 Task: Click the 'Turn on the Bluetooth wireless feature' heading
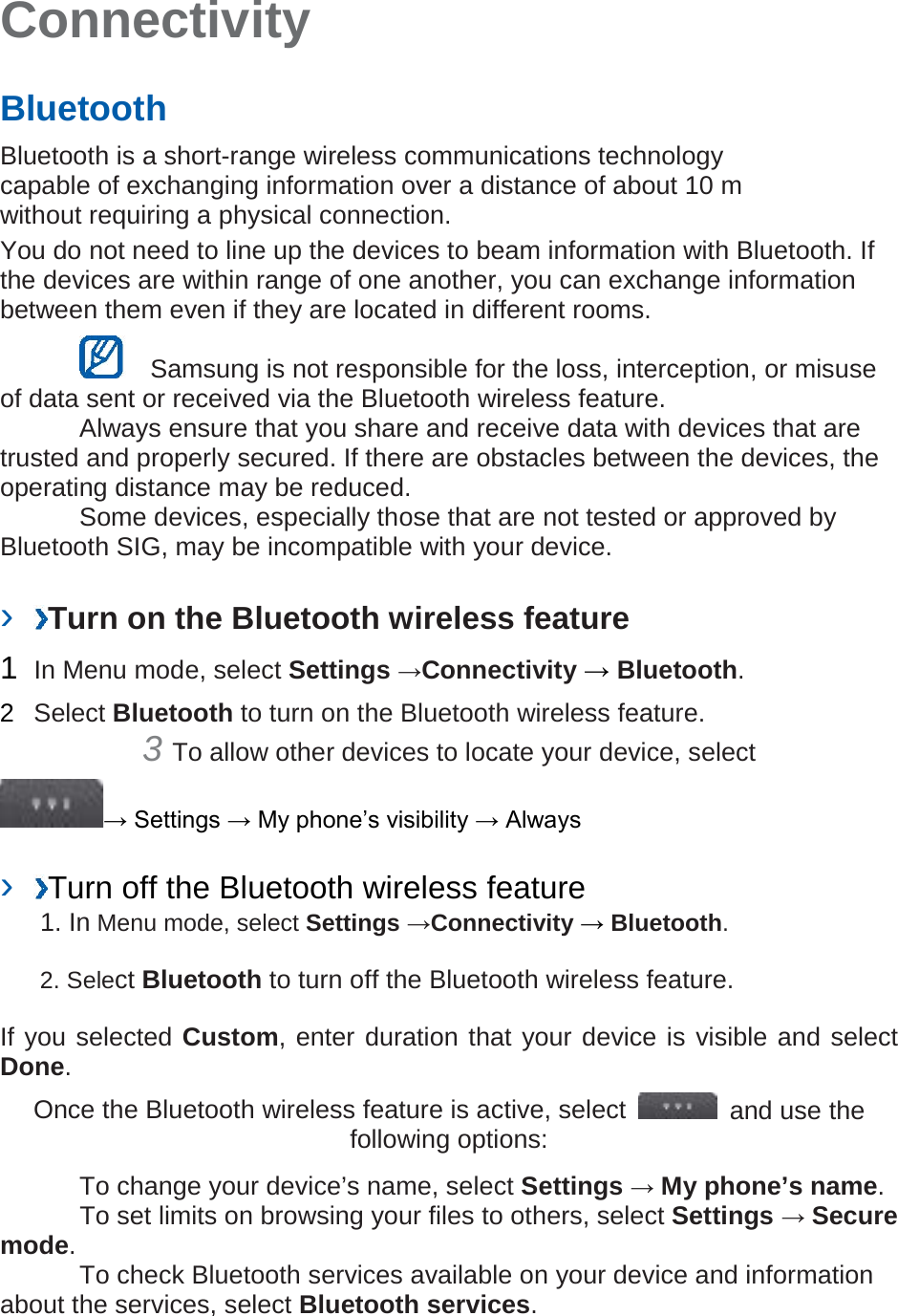(x=339, y=618)
